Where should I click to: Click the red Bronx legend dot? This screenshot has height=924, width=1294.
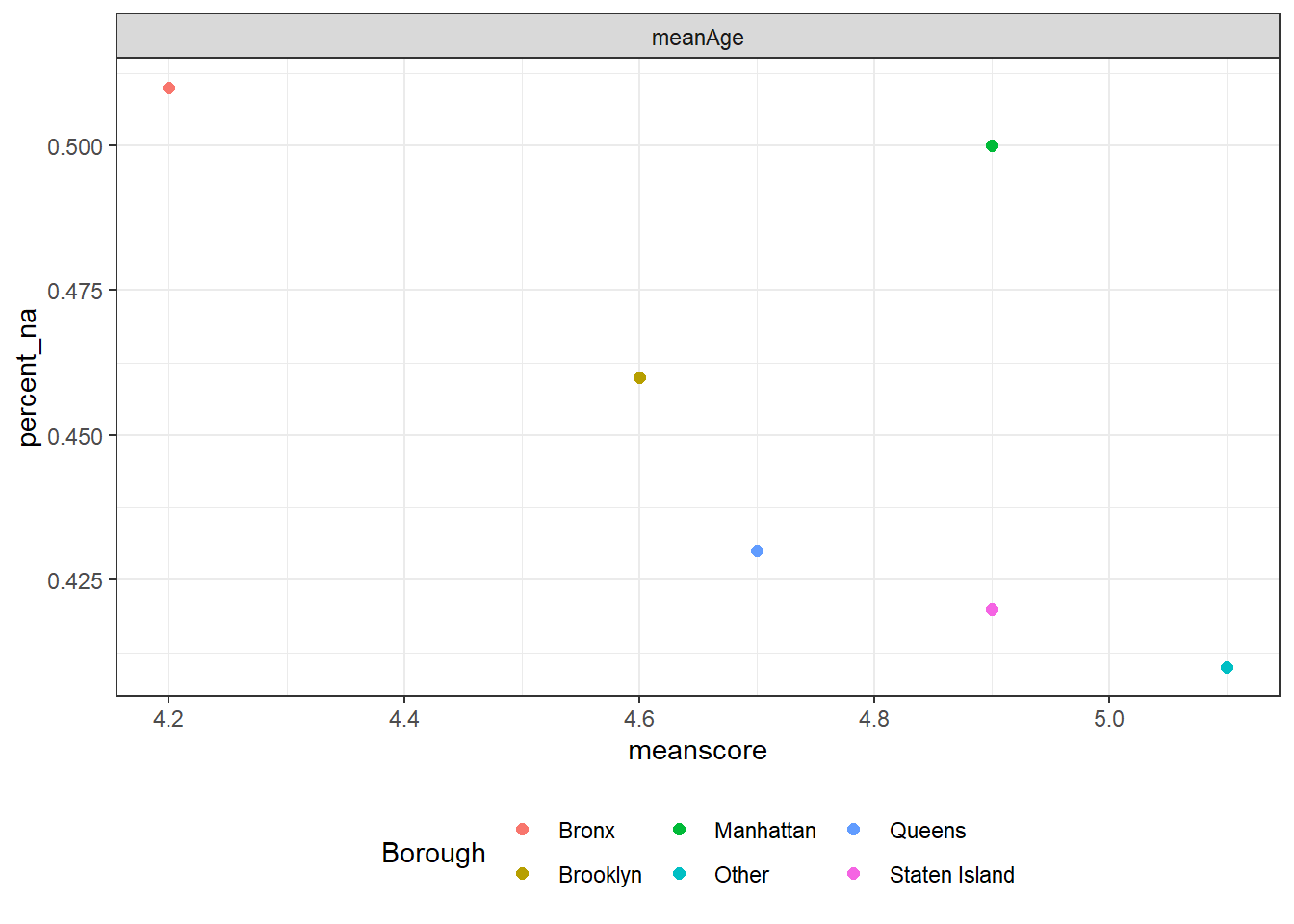click(523, 830)
